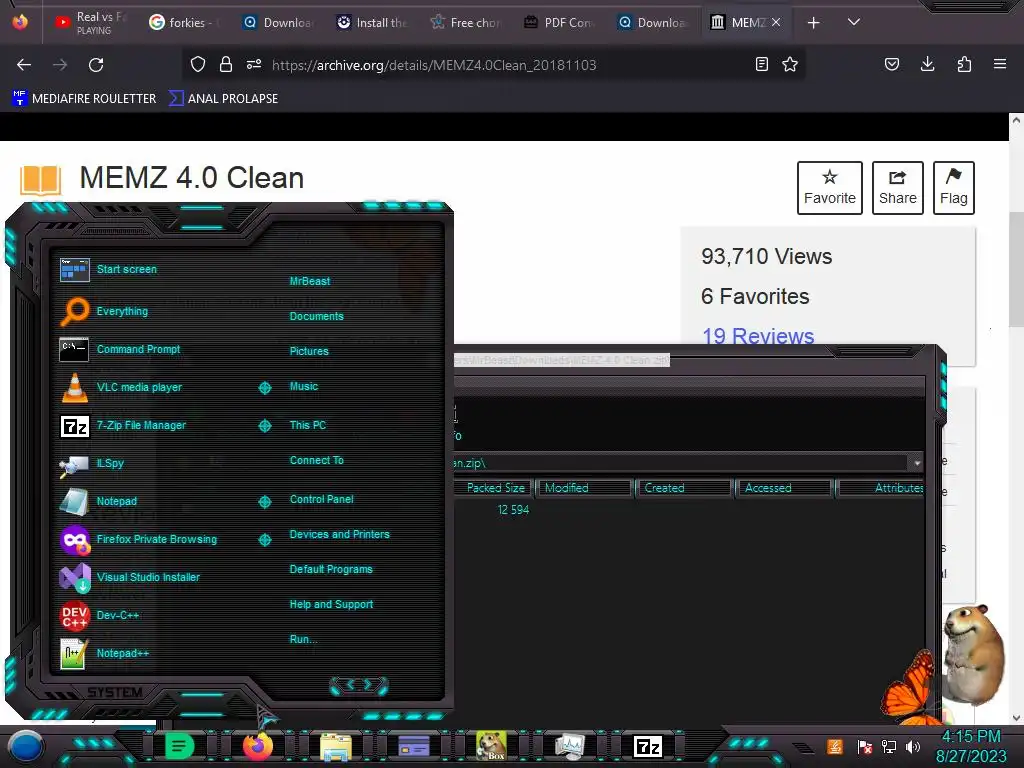Select Run... in the start menu

(x=303, y=639)
